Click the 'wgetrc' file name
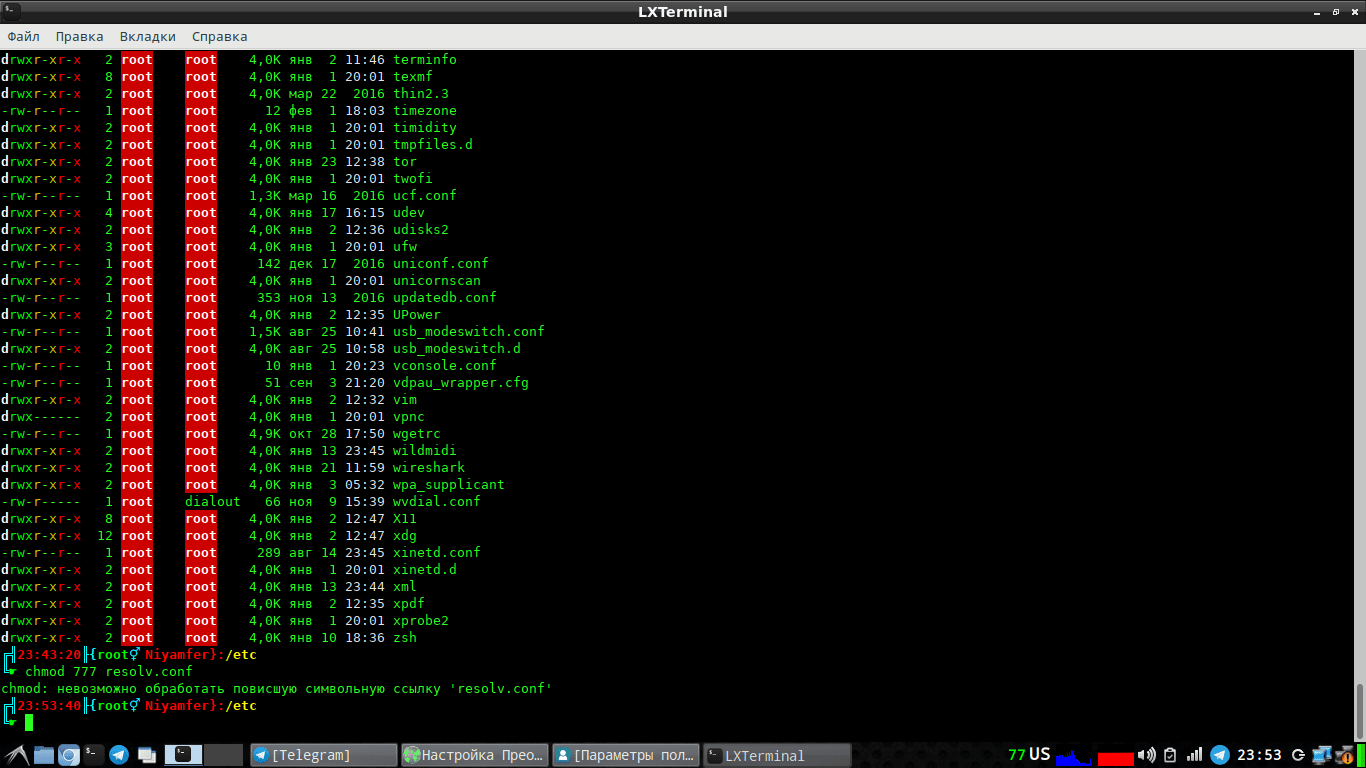 (416, 433)
